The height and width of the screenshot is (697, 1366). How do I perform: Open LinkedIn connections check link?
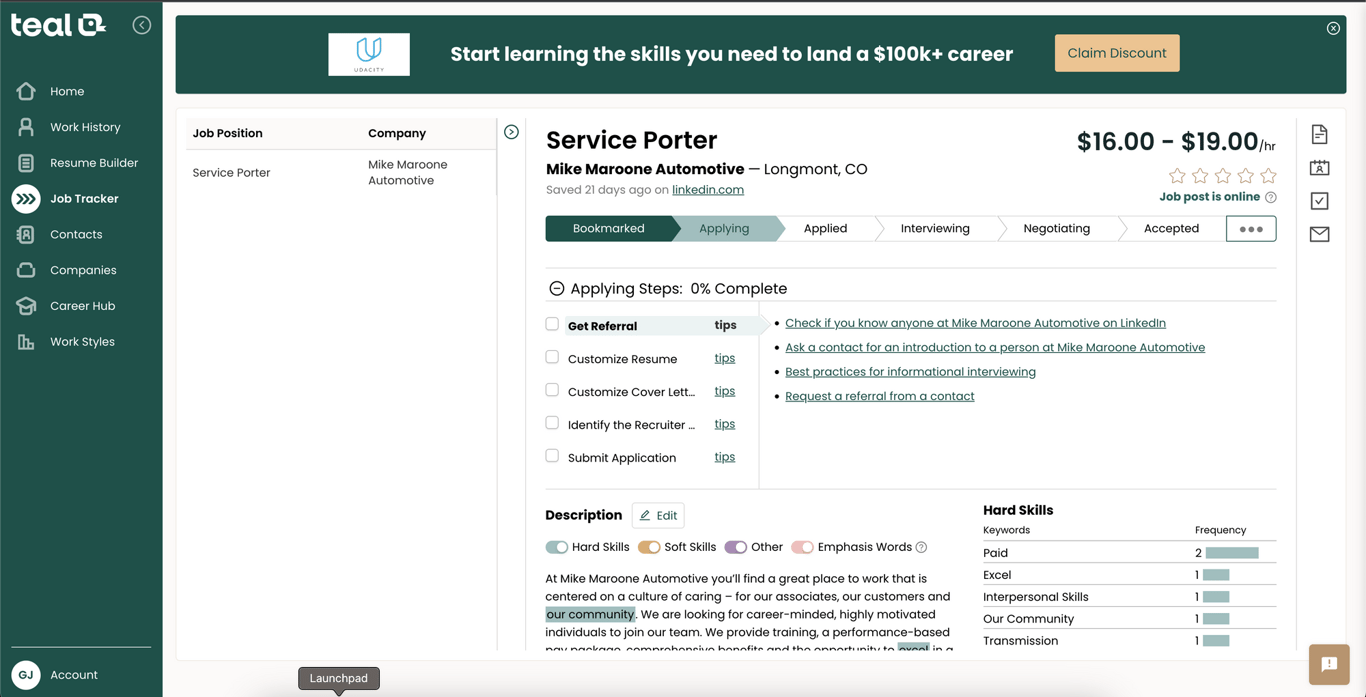coord(975,323)
